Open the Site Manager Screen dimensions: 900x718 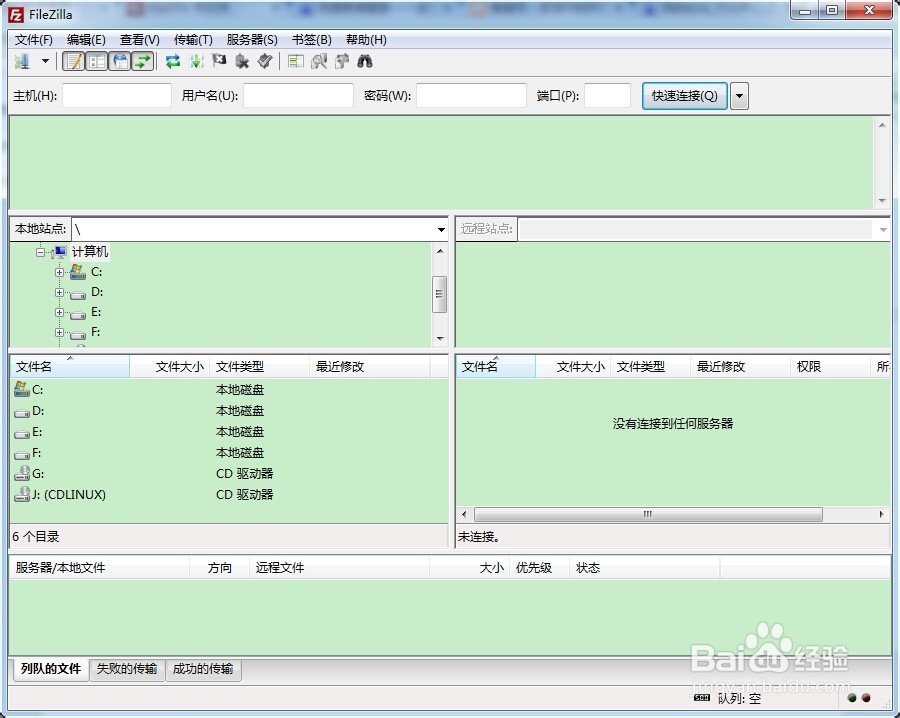point(22,61)
